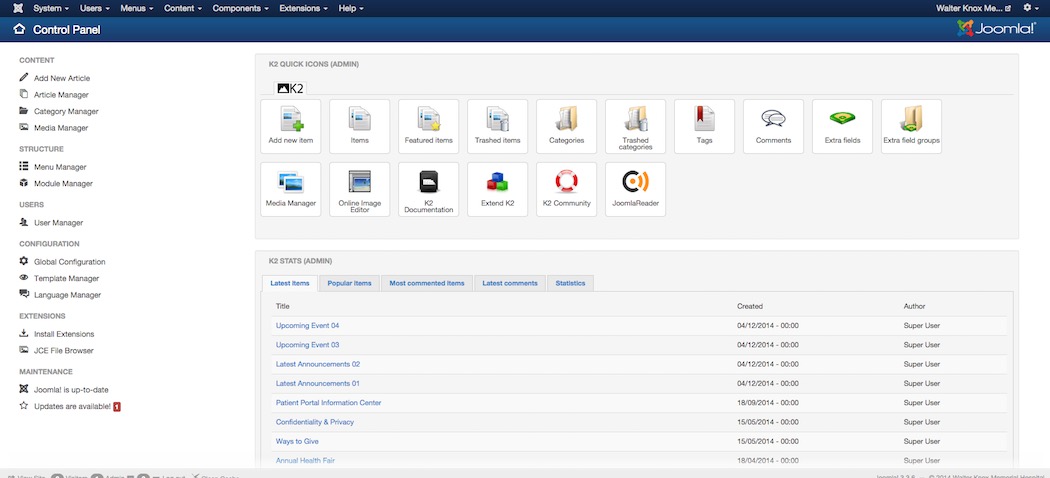Switch to the Popular items tab

[x=350, y=283]
